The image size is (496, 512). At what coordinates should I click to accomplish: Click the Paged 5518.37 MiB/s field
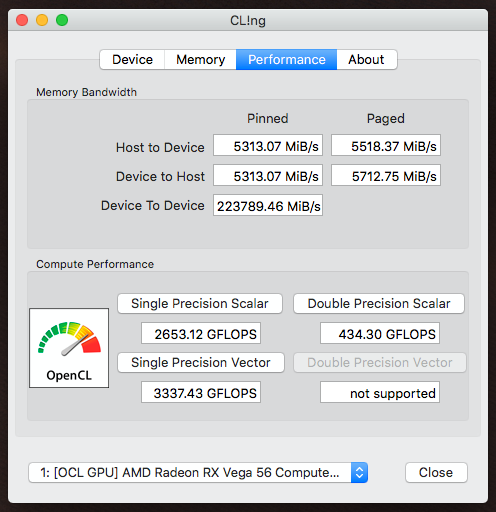[x=386, y=145]
